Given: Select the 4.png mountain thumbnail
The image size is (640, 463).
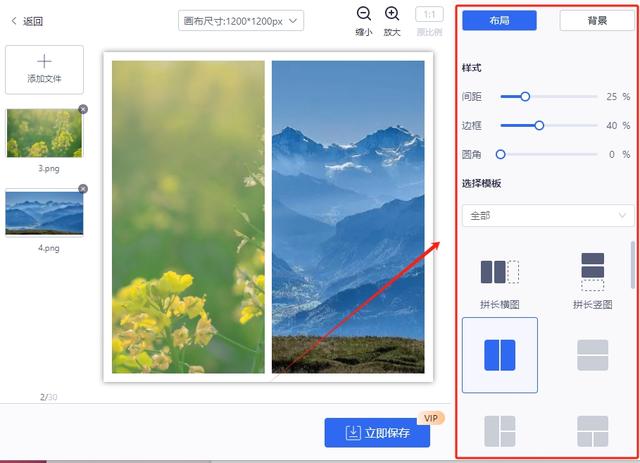Looking at the screenshot, I should pos(44,212).
